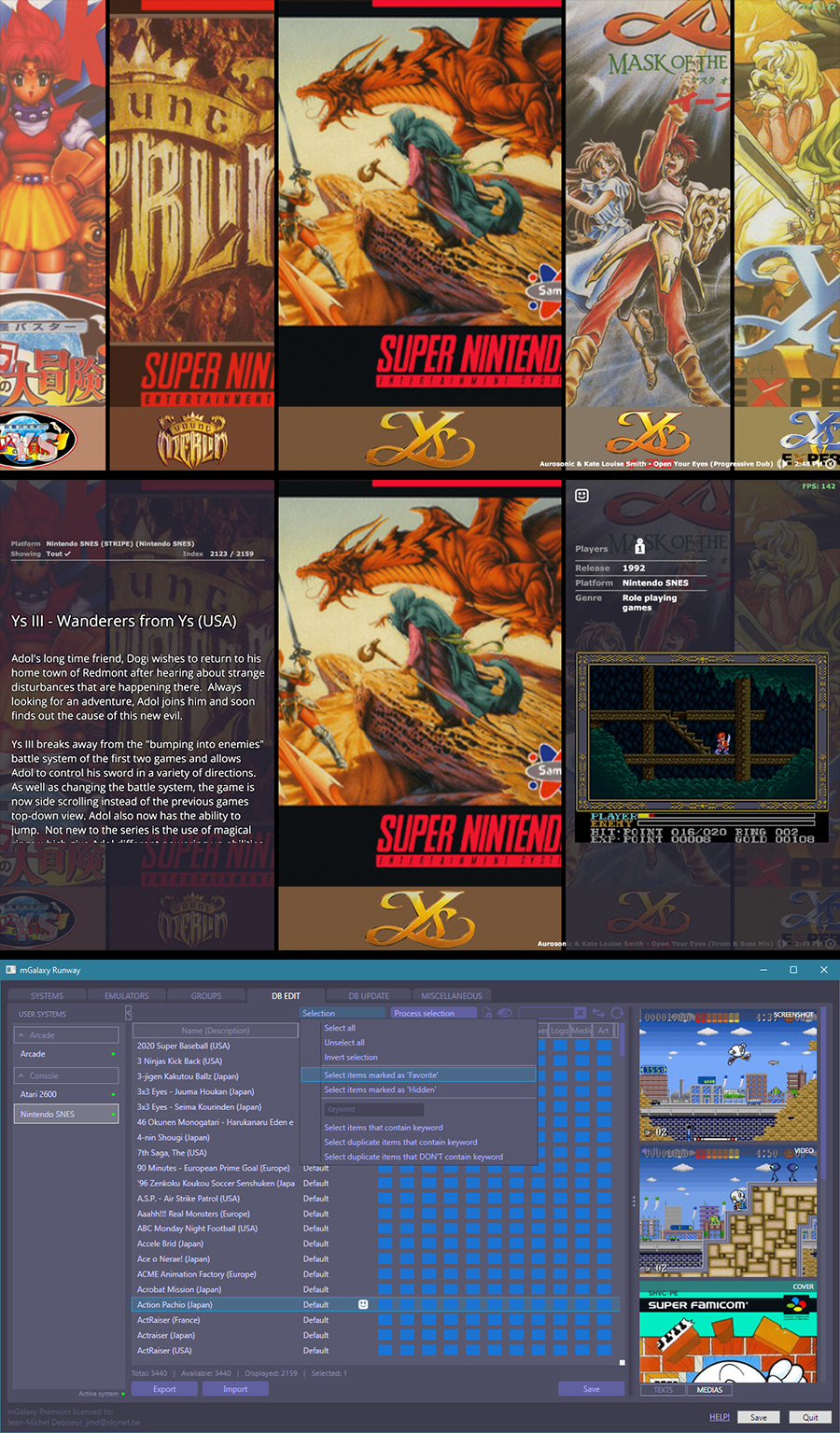Select row 'Aaahh!!! Real Monsters (Europe)'
Viewport: 840px width, 1433px height.
376,1214
